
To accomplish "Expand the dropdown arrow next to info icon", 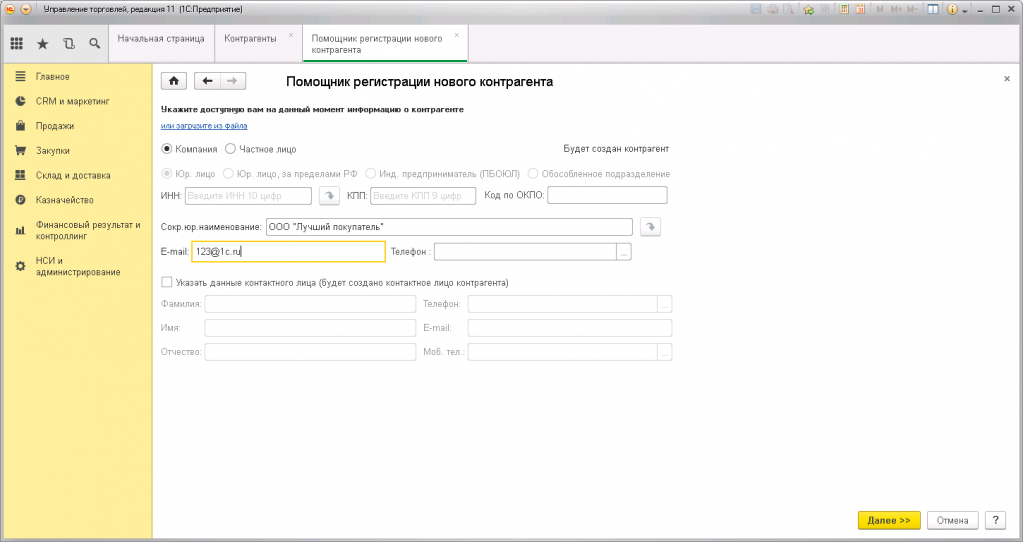I will tap(965, 10).
